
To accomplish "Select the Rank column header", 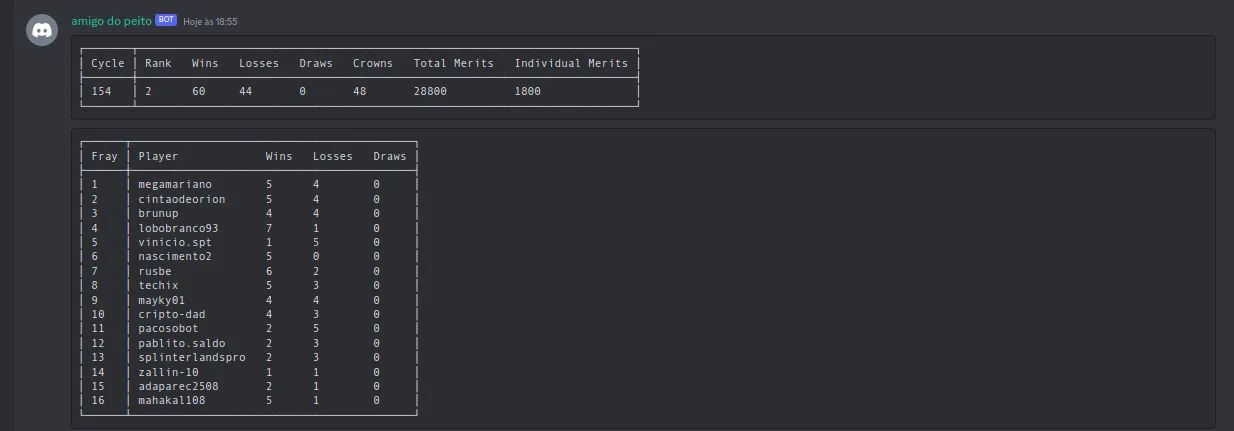I will 158,63.
